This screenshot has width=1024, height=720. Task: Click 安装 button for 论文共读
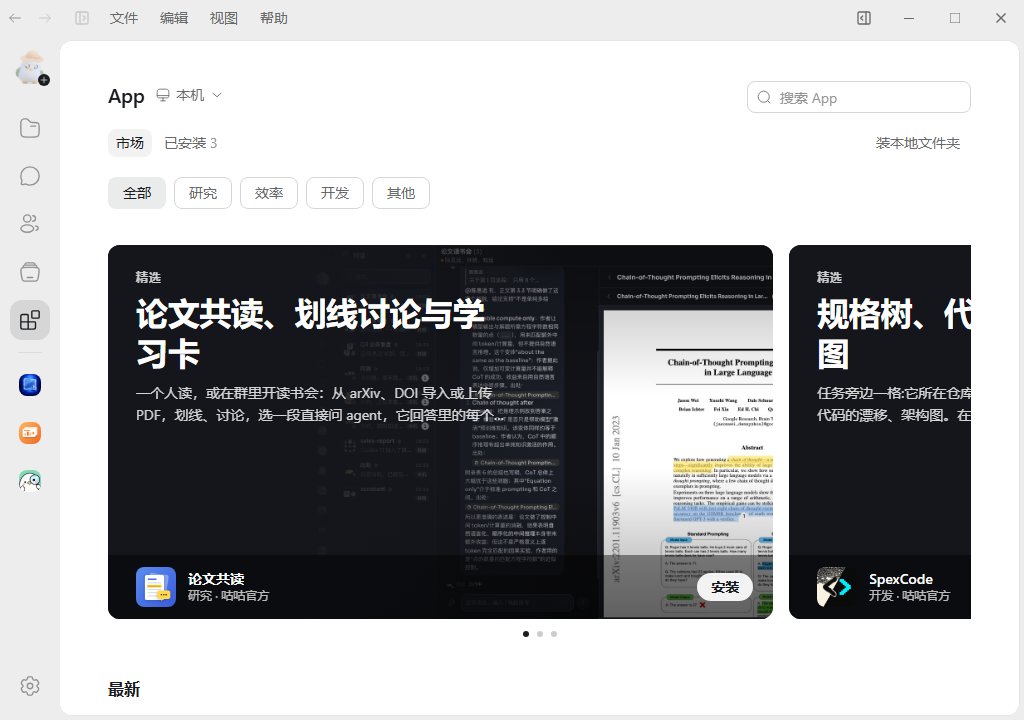725,587
